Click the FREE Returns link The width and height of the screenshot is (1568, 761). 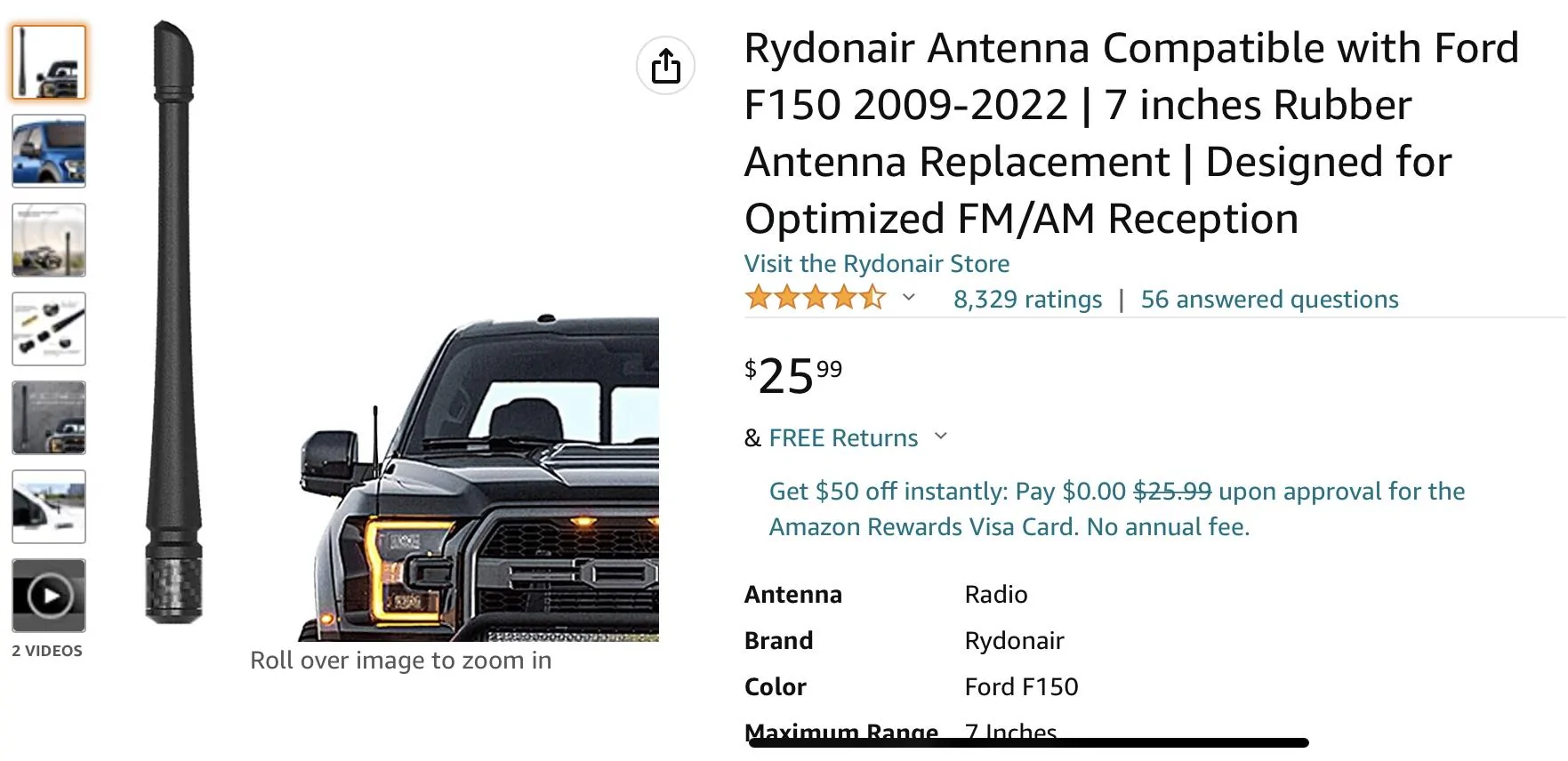842,438
